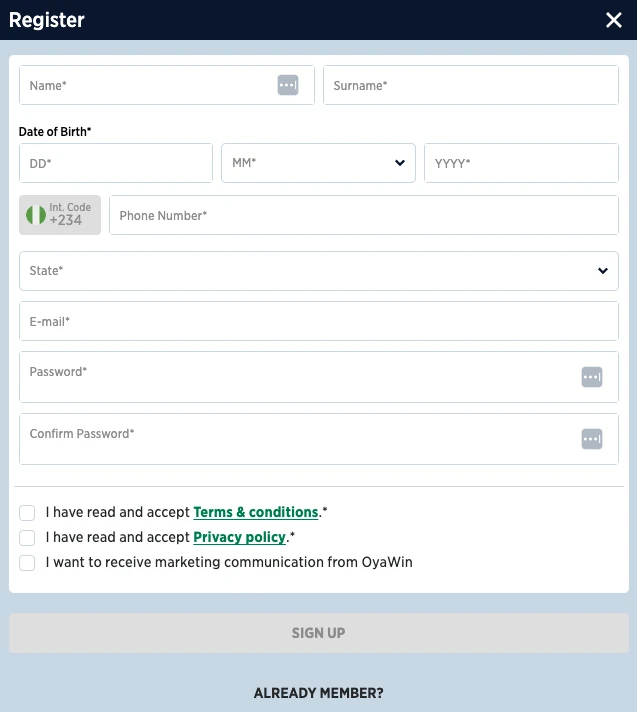The width and height of the screenshot is (637, 712).
Task: Click the password manager icon in Password field
Action: click(x=592, y=377)
